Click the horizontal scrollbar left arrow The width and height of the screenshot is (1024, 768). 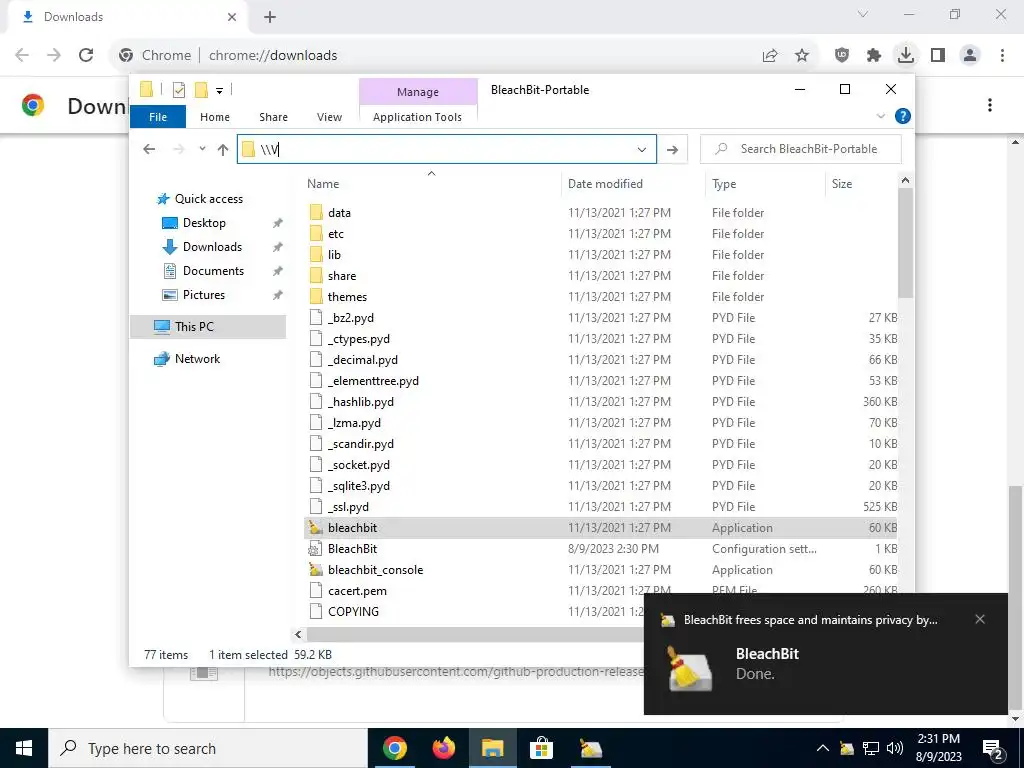pos(298,634)
